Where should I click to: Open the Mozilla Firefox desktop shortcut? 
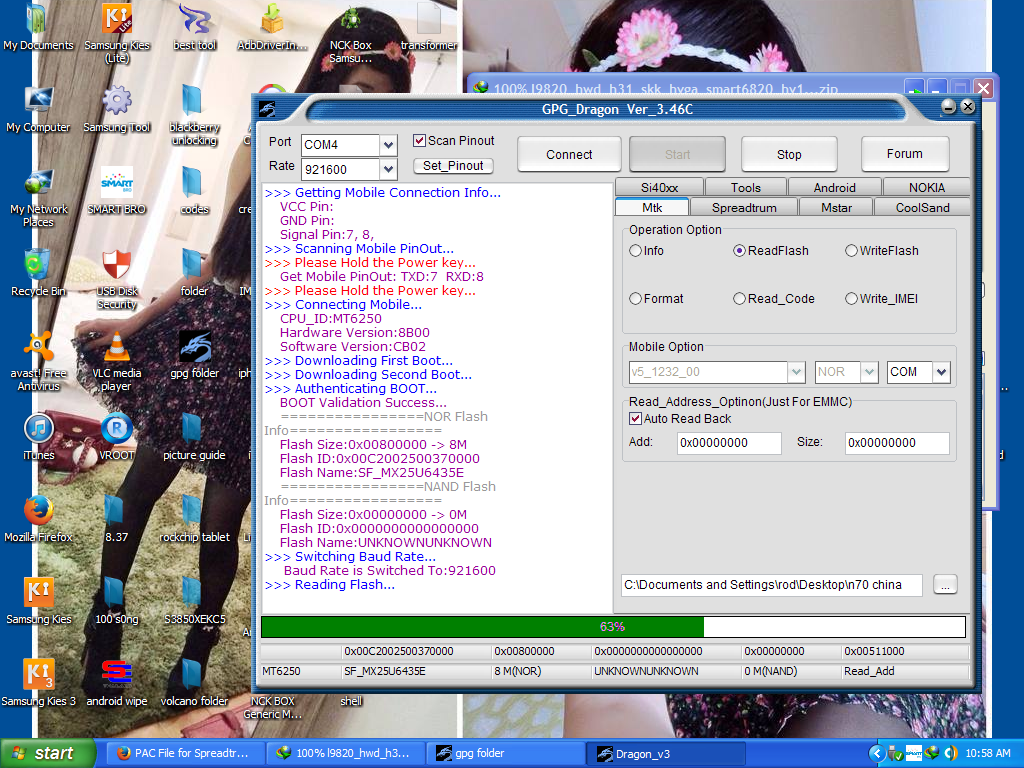39,511
